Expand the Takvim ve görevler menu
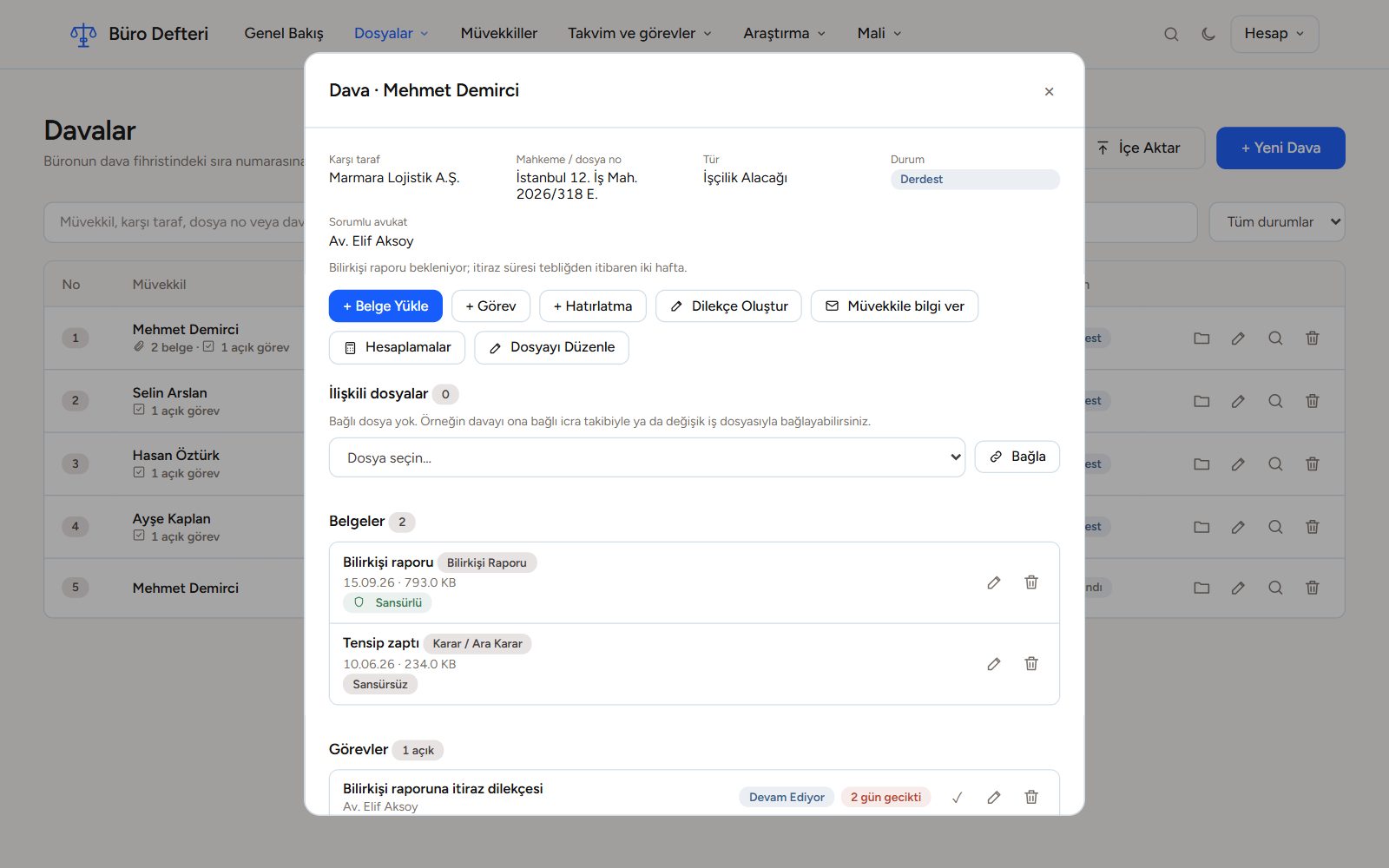Screen dimensions: 1389x868 tap(640, 33)
